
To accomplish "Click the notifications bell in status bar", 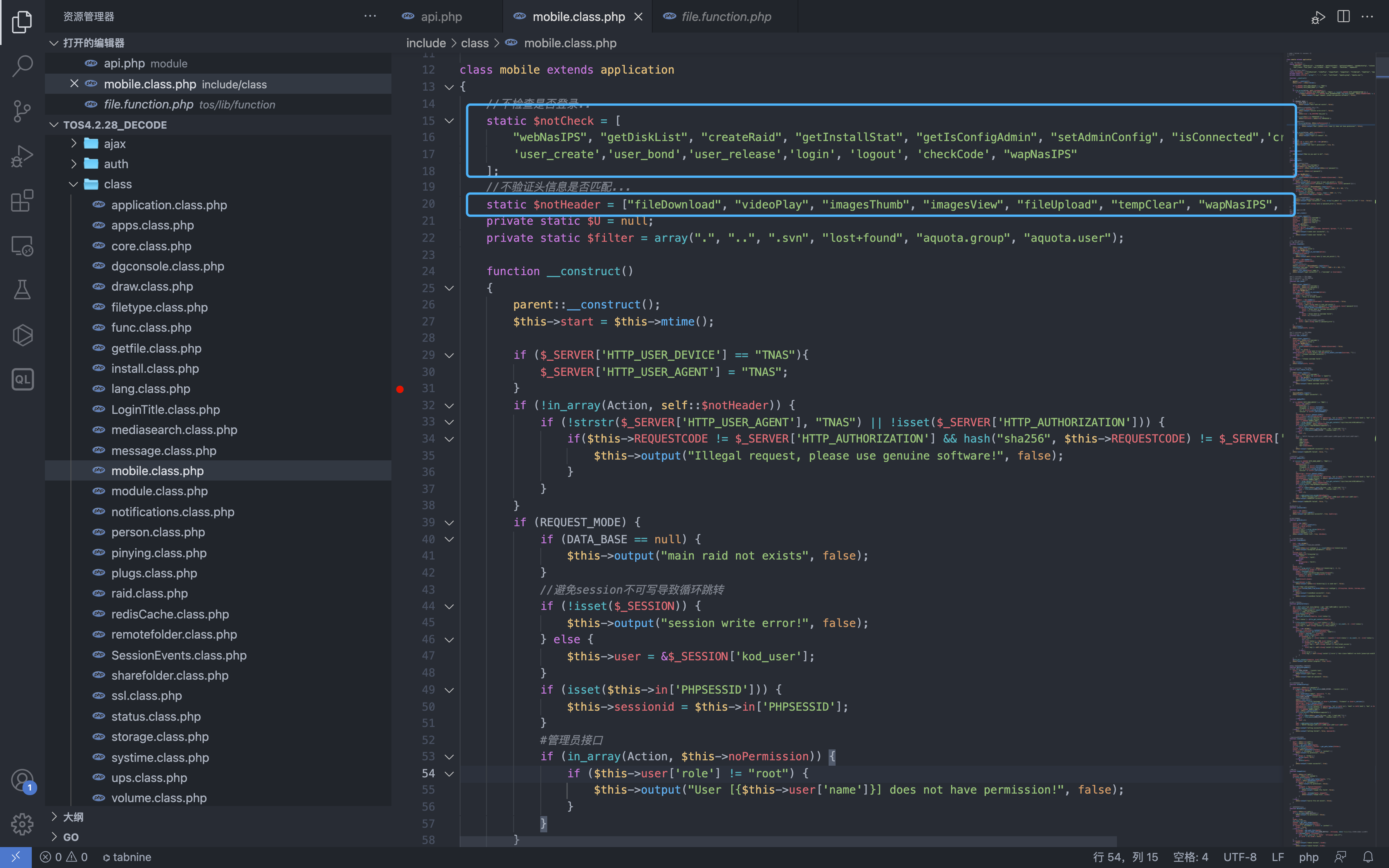I will click(x=1368, y=856).
